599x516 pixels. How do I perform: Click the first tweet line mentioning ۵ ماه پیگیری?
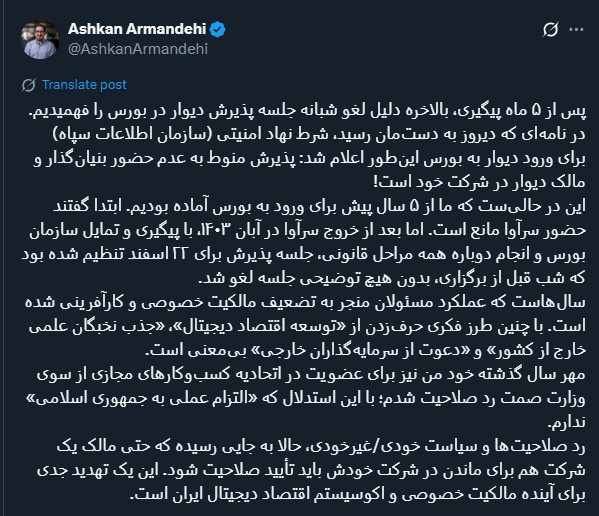click(x=307, y=111)
